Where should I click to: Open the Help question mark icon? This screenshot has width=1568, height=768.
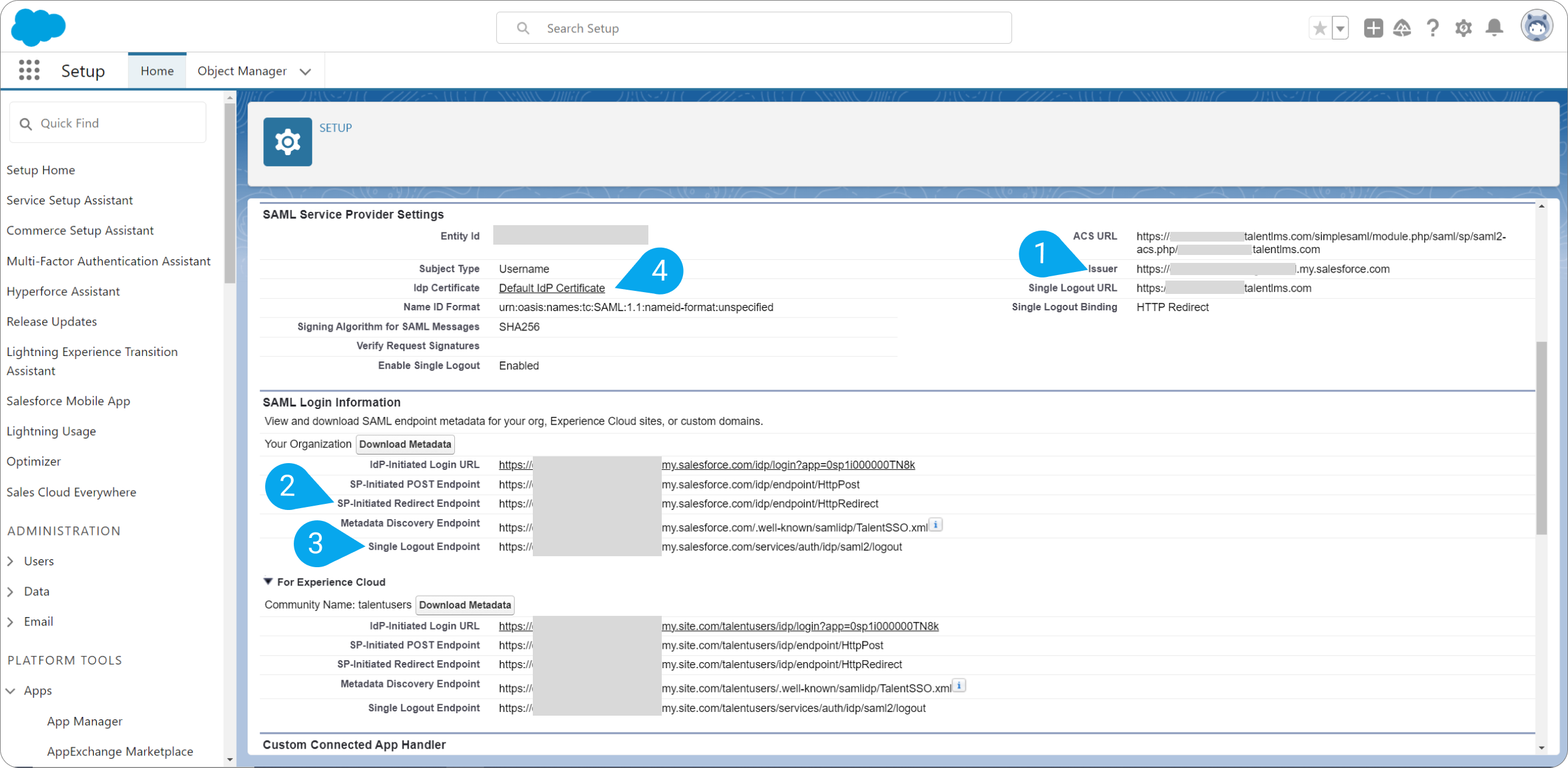point(1432,28)
